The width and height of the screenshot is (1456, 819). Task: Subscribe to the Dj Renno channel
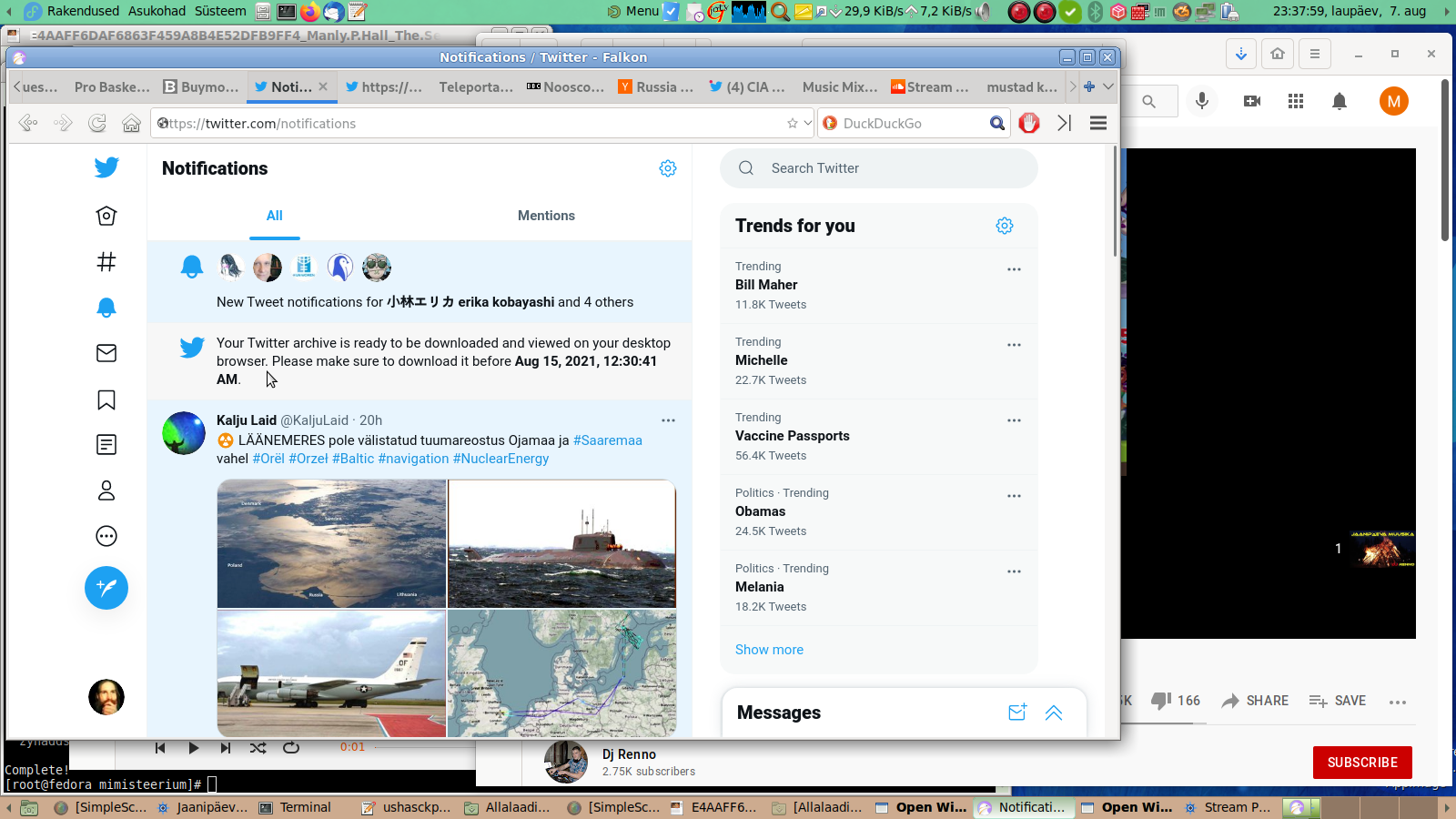tap(1362, 763)
